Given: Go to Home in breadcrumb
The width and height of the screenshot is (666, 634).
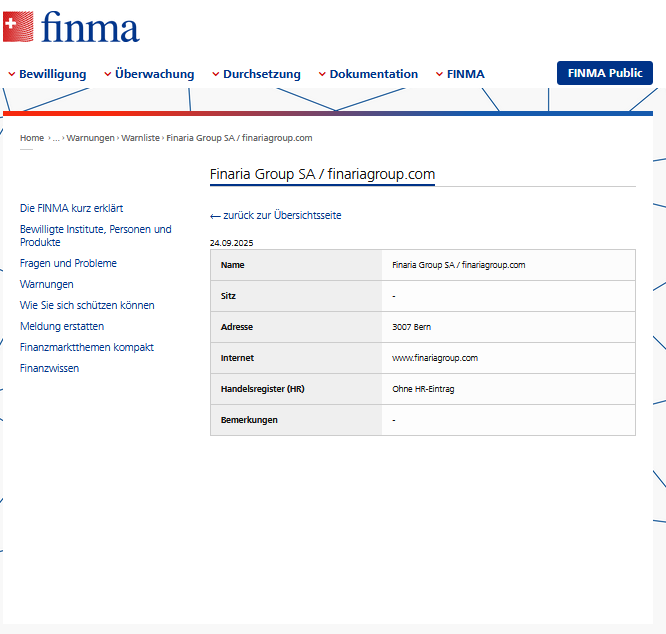Looking at the screenshot, I should [32, 138].
